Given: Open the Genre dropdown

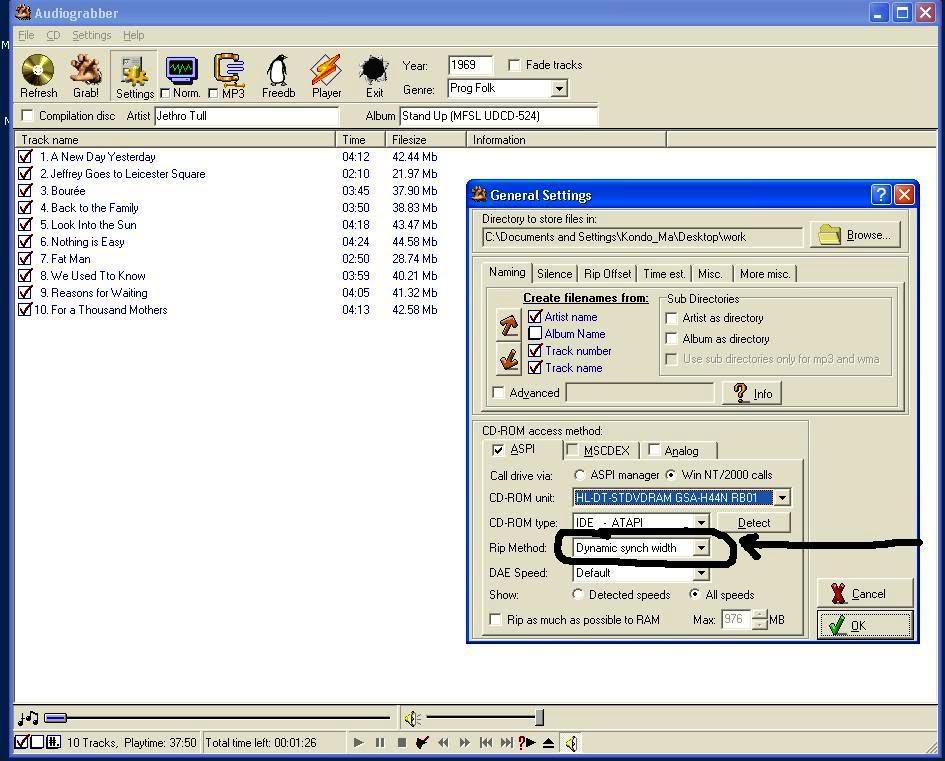Looking at the screenshot, I should tap(559, 89).
